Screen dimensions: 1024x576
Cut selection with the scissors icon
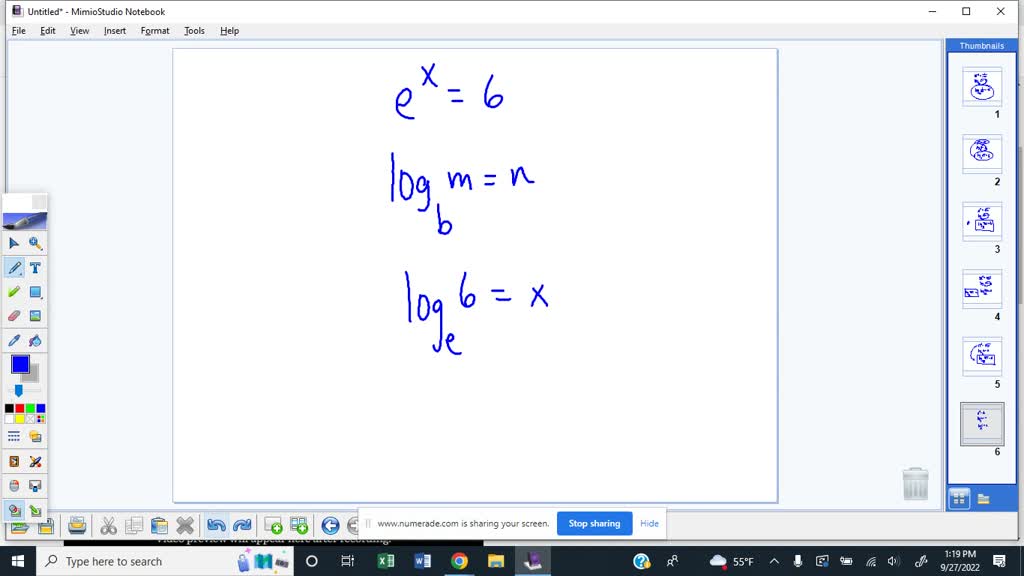click(108, 524)
